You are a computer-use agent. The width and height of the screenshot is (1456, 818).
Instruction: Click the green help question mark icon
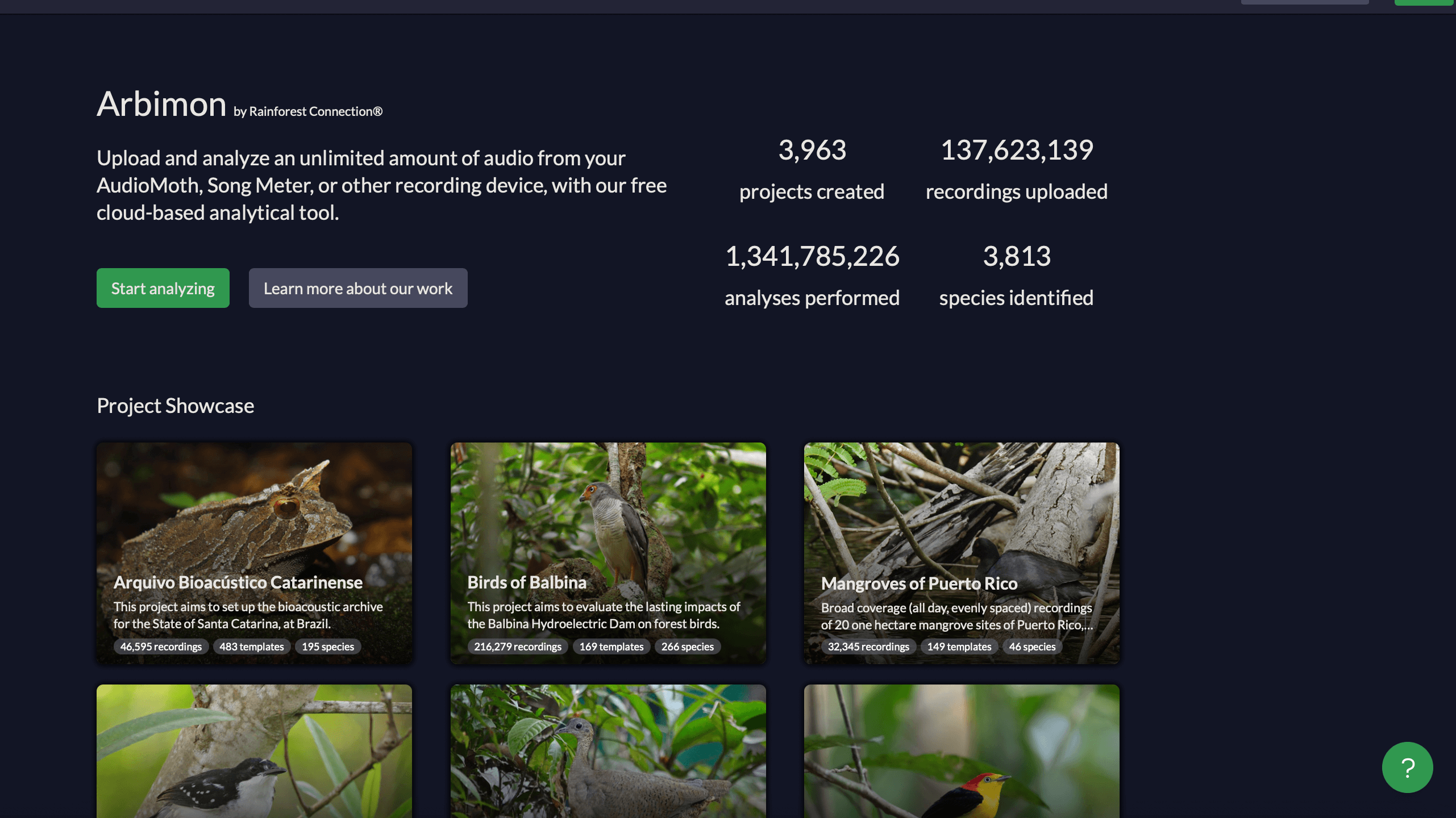(1407, 767)
